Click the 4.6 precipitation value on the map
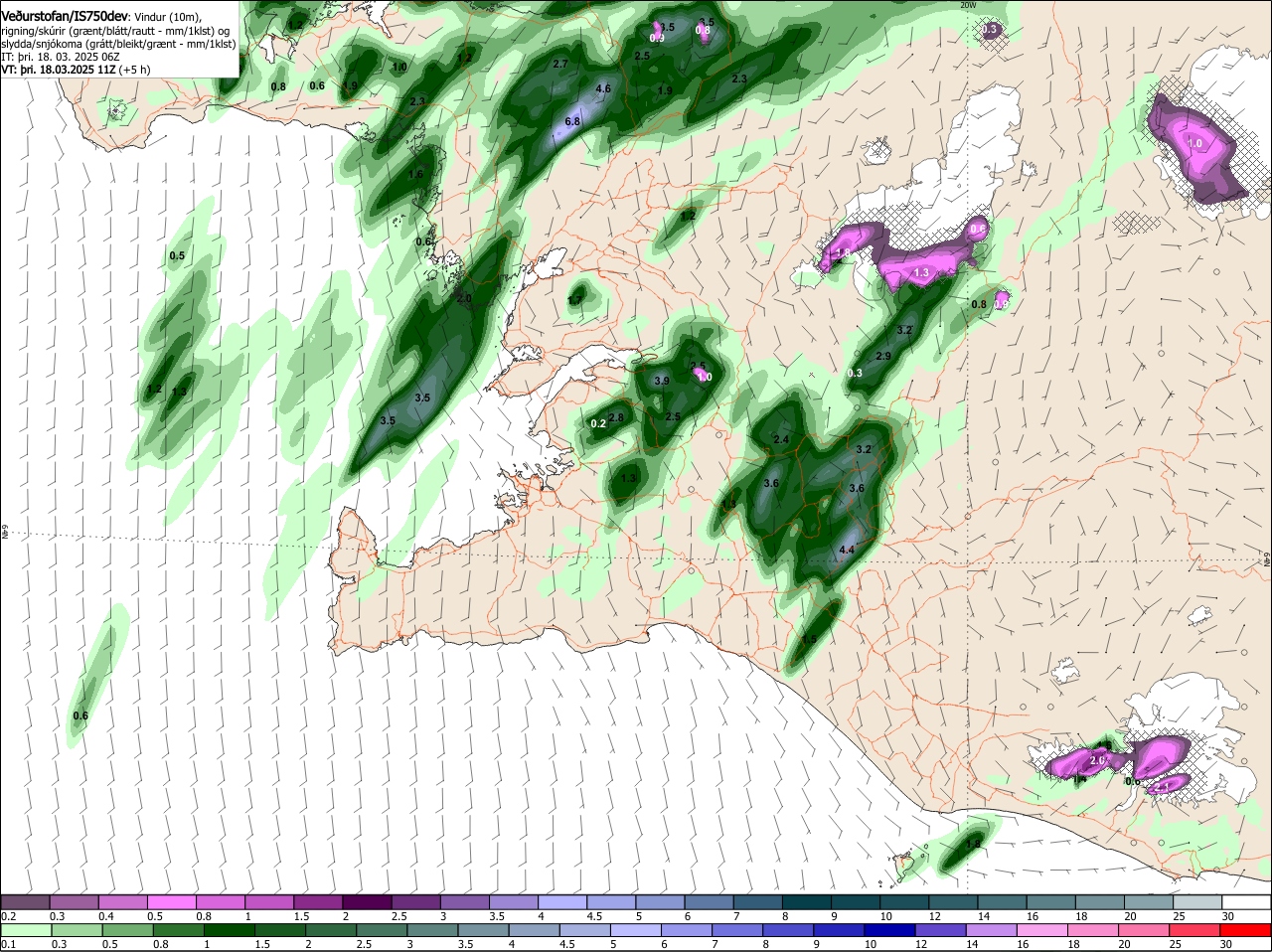This screenshot has height=952, width=1272. (x=602, y=88)
